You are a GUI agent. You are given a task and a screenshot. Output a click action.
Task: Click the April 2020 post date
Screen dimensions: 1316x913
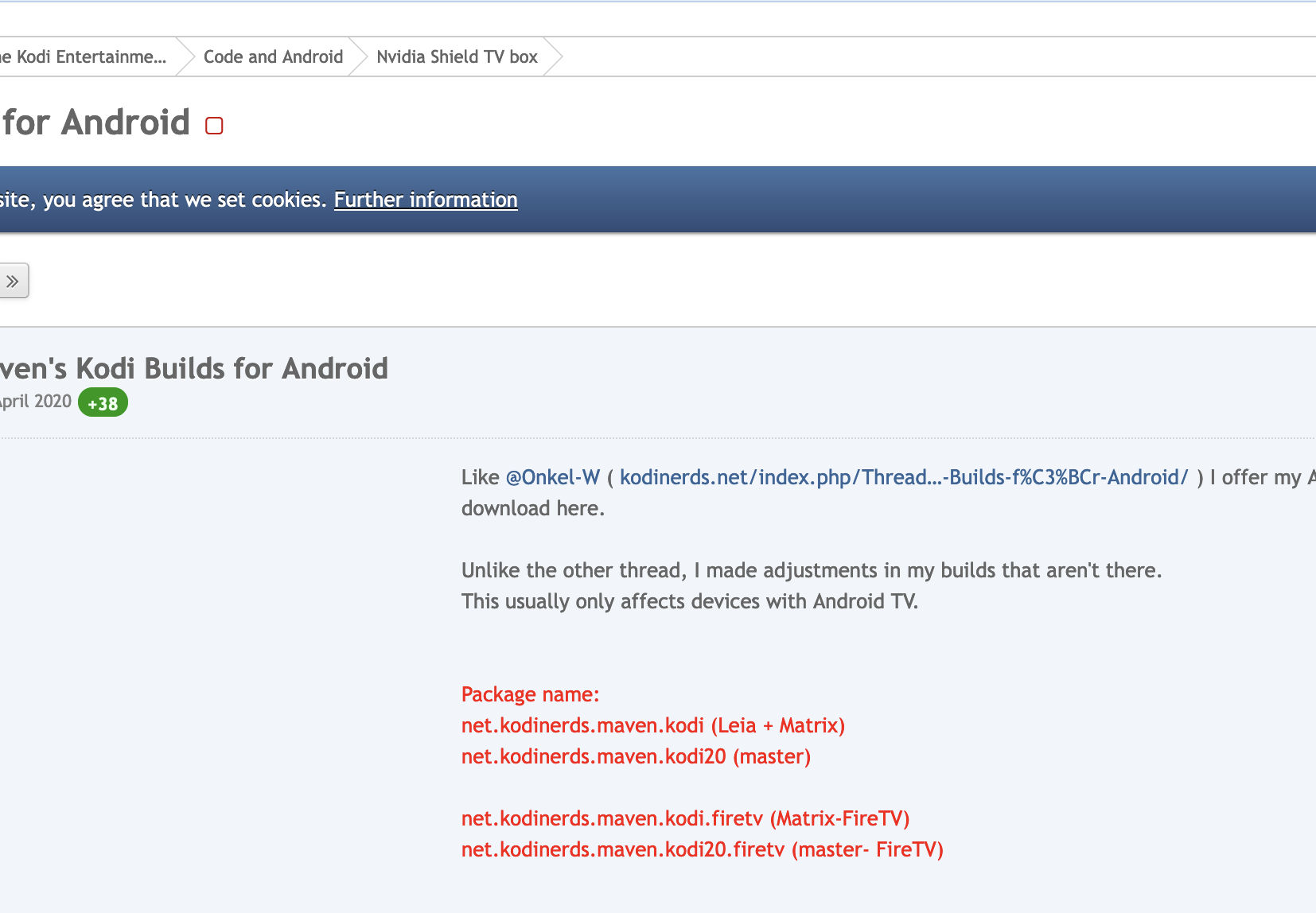click(x=36, y=402)
